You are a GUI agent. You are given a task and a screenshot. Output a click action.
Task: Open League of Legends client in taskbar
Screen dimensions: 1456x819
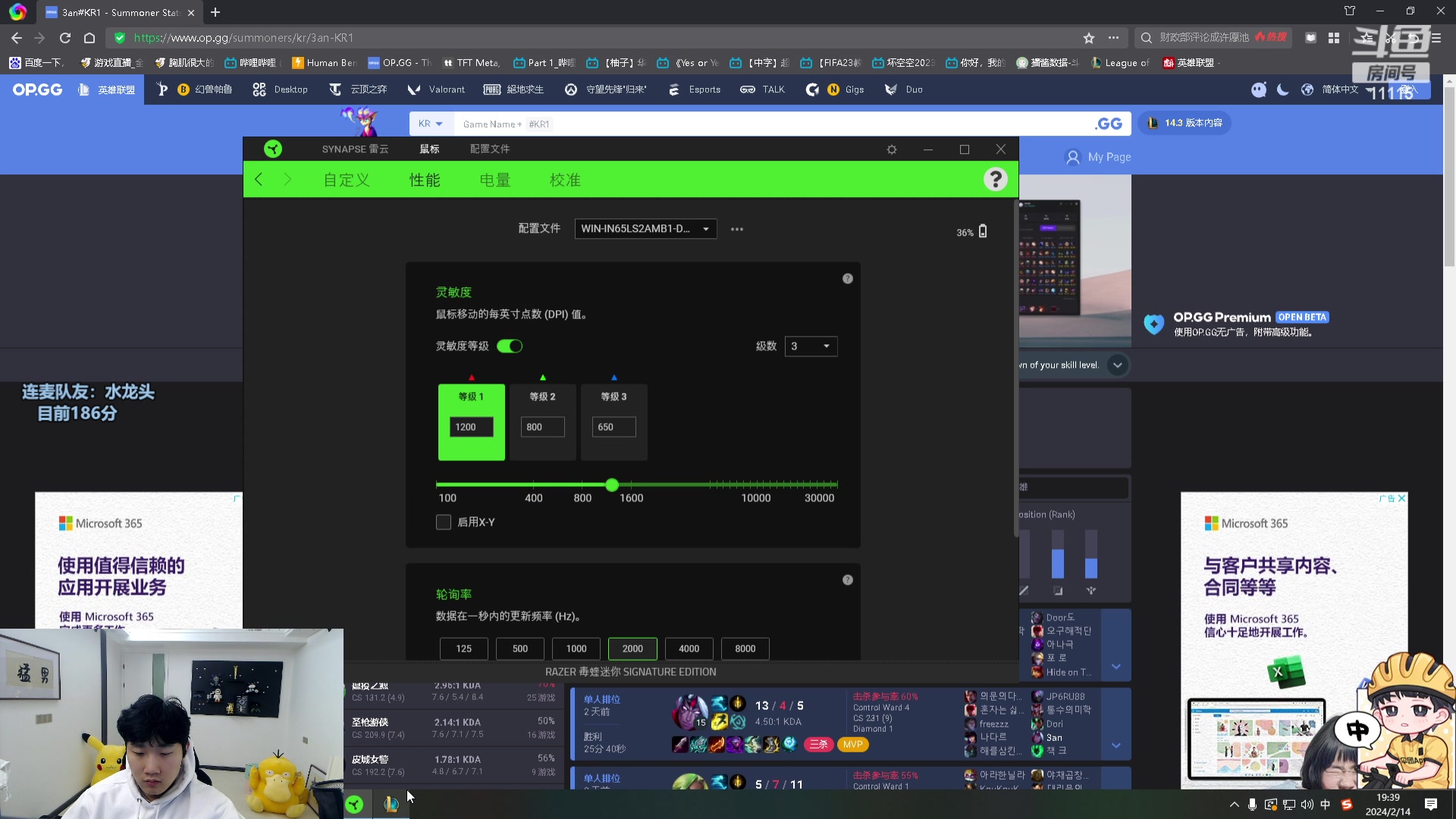click(x=391, y=804)
